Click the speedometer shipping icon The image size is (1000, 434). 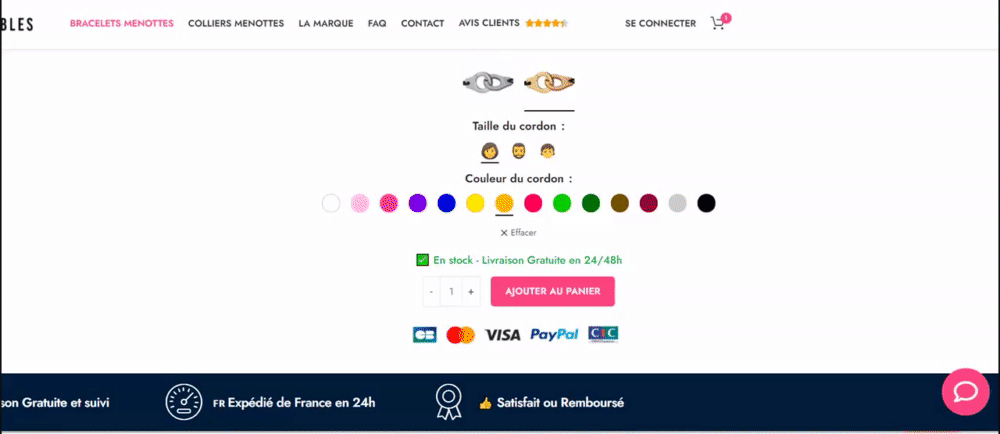coord(184,402)
